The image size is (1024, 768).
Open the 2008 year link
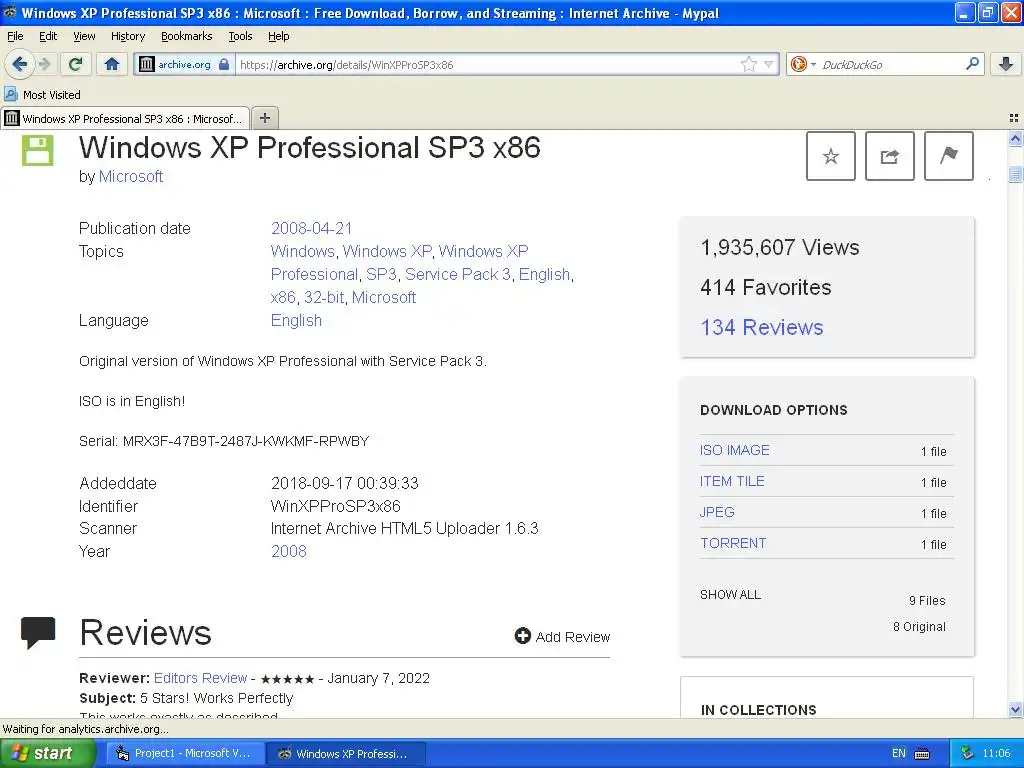click(289, 551)
